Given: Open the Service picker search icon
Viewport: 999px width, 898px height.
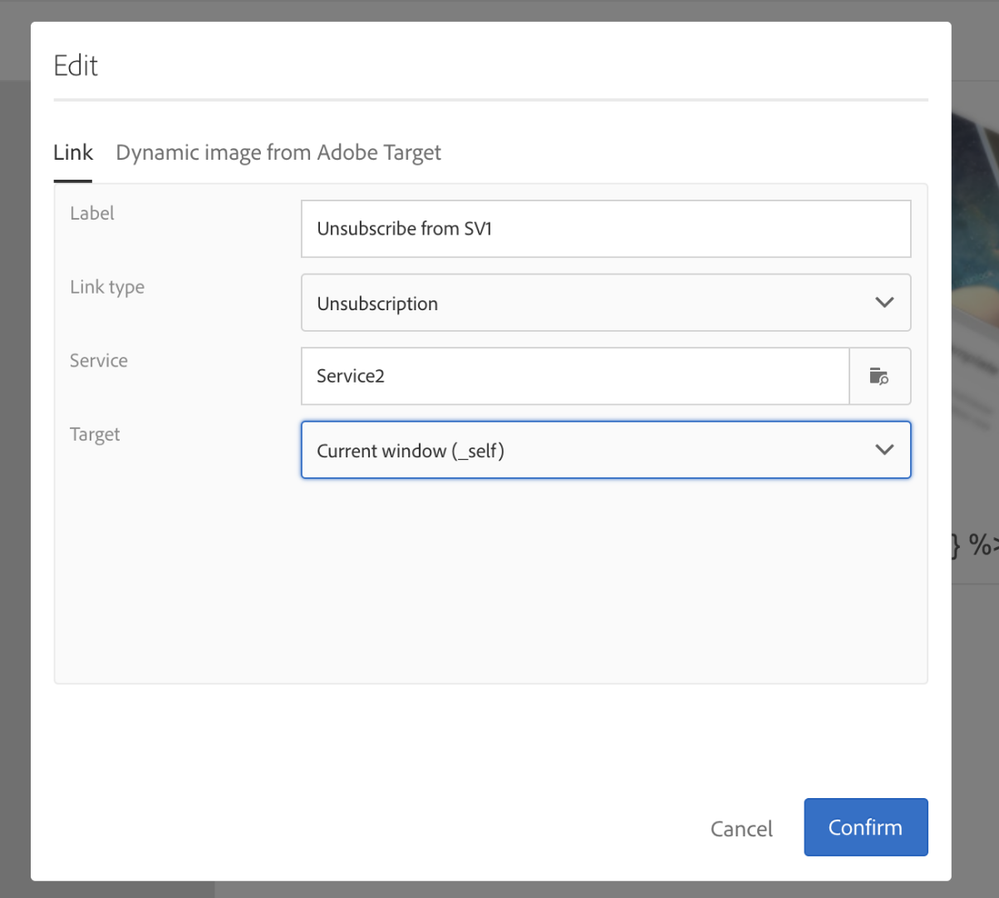Looking at the screenshot, I should 879,377.
